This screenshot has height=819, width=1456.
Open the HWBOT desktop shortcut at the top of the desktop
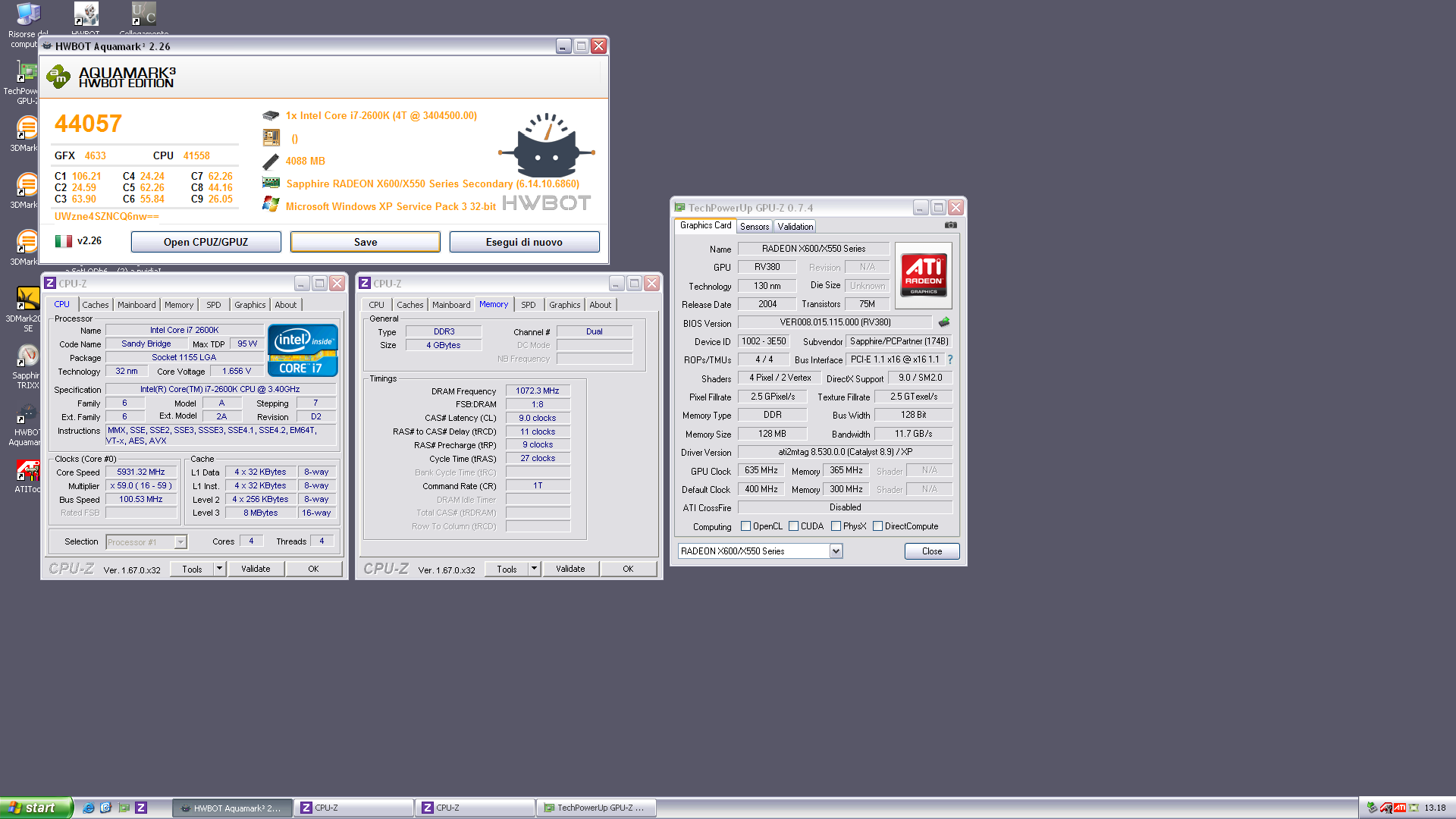(x=86, y=18)
